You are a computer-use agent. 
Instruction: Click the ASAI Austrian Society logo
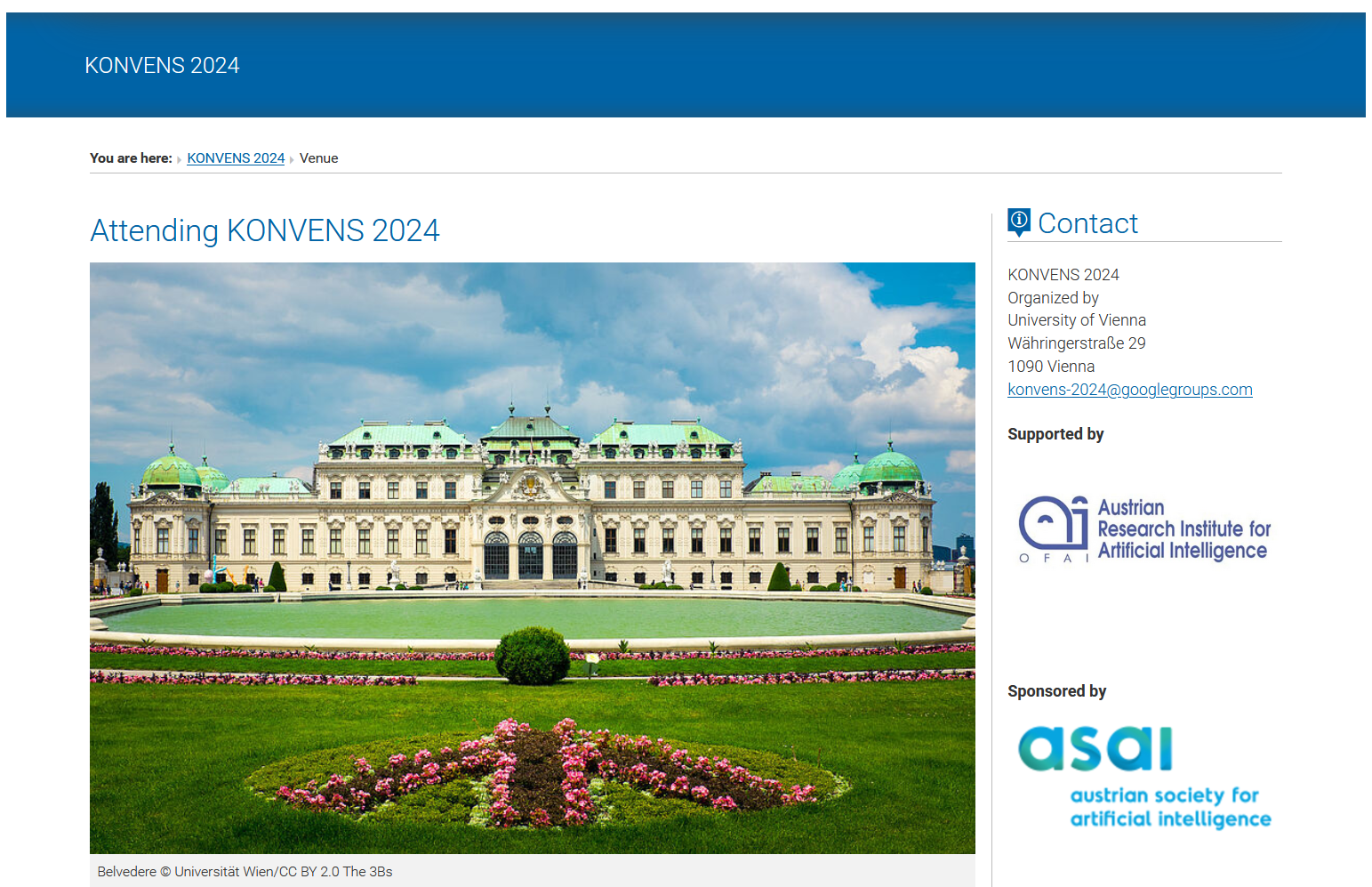1144,777
